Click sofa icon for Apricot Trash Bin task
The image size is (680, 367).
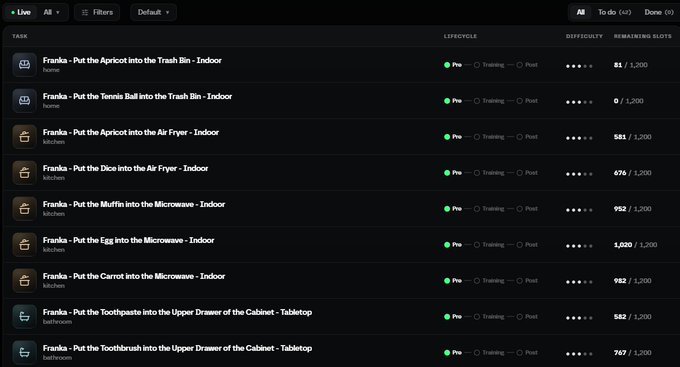point(24,65)
